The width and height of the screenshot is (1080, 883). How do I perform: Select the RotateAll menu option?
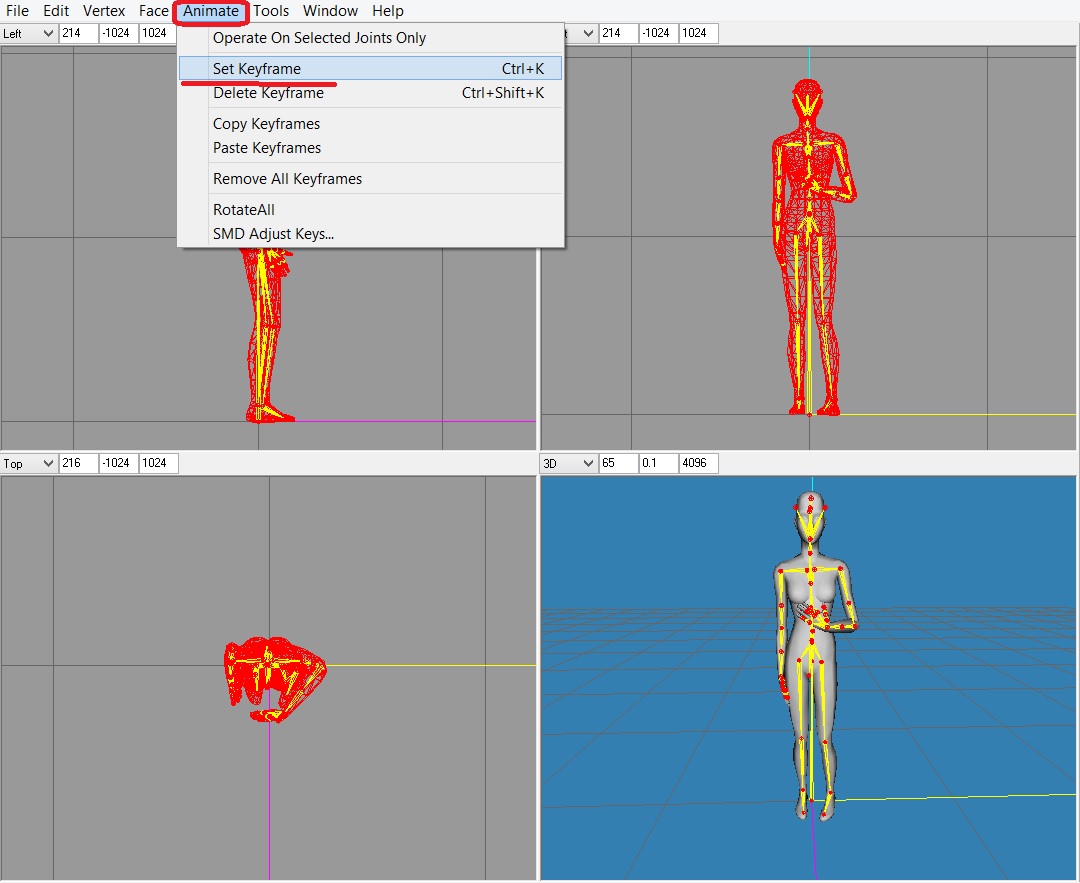coord(243,210)
